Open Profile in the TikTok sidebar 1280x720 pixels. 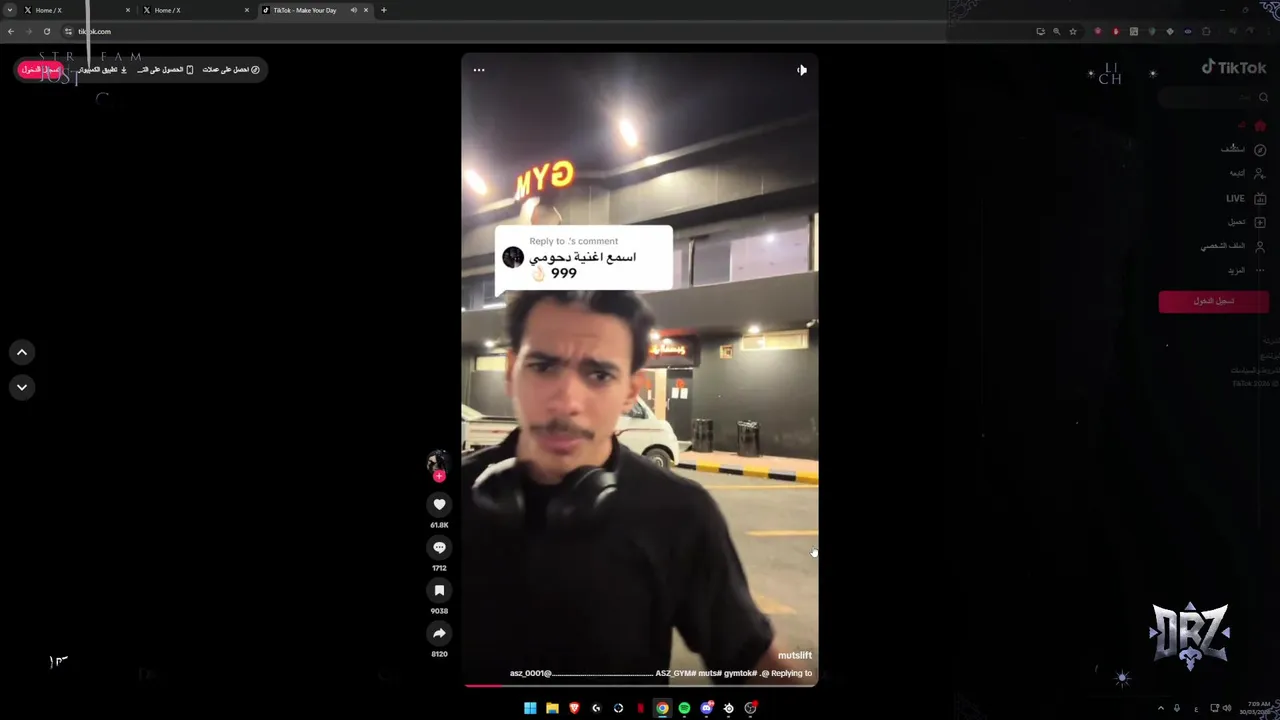1234,246
